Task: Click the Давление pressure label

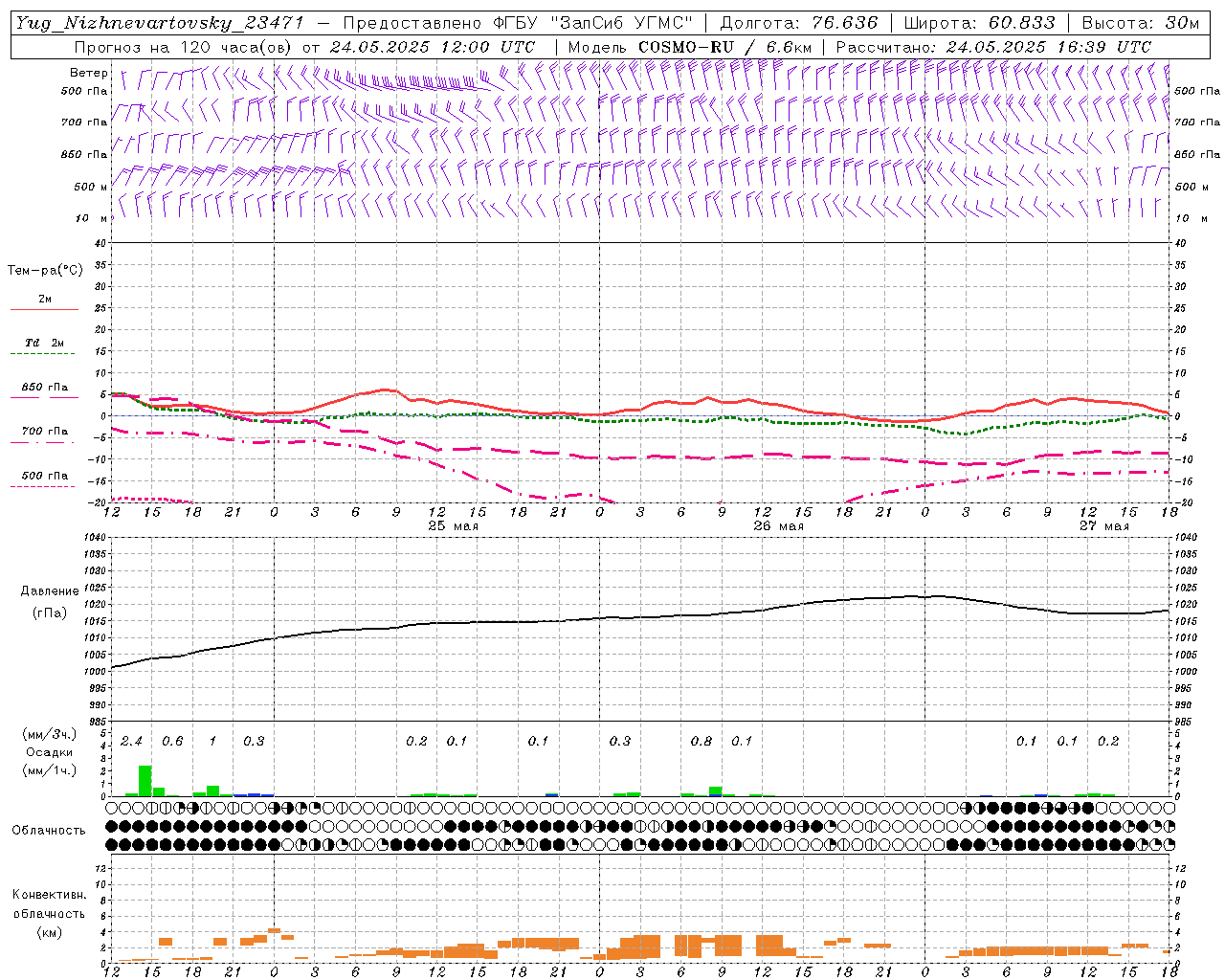Action: (49, 591)
